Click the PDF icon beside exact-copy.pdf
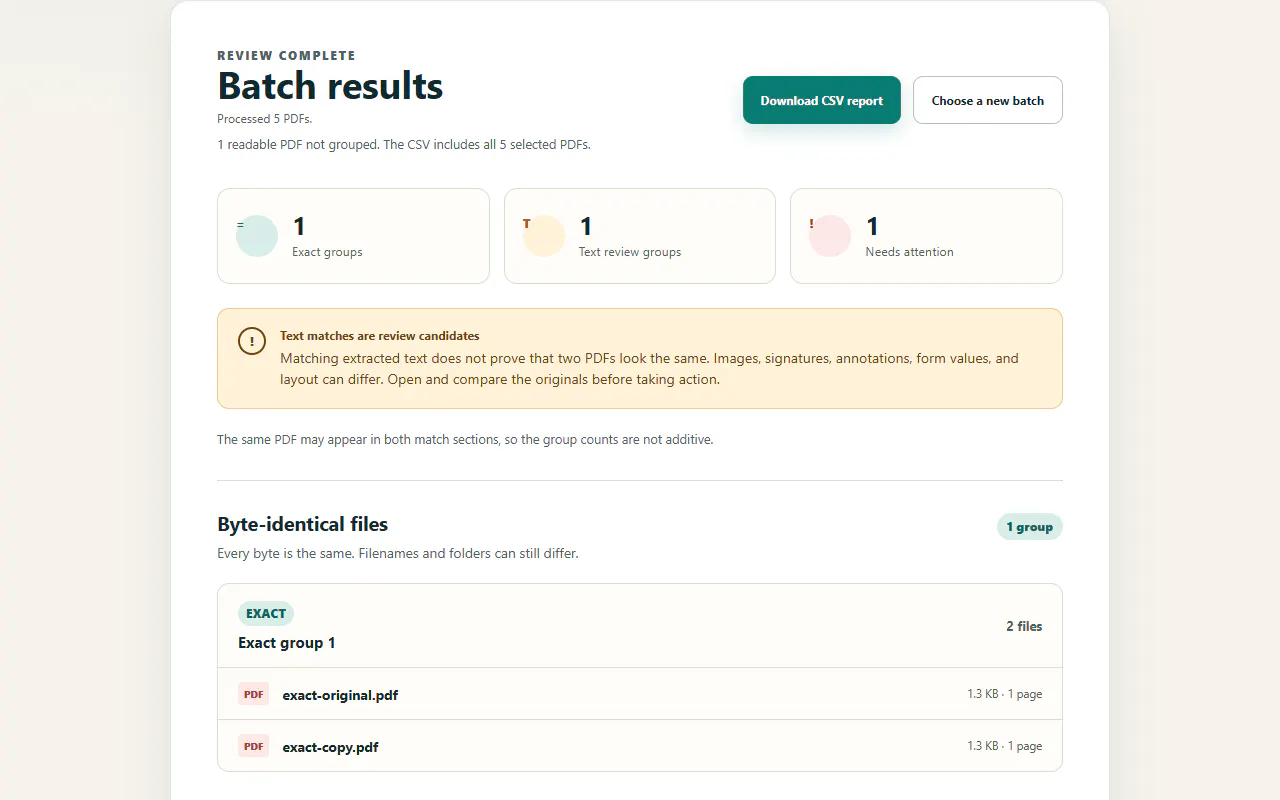This screenshot has width=1280, height=800. tap(254, 746)
